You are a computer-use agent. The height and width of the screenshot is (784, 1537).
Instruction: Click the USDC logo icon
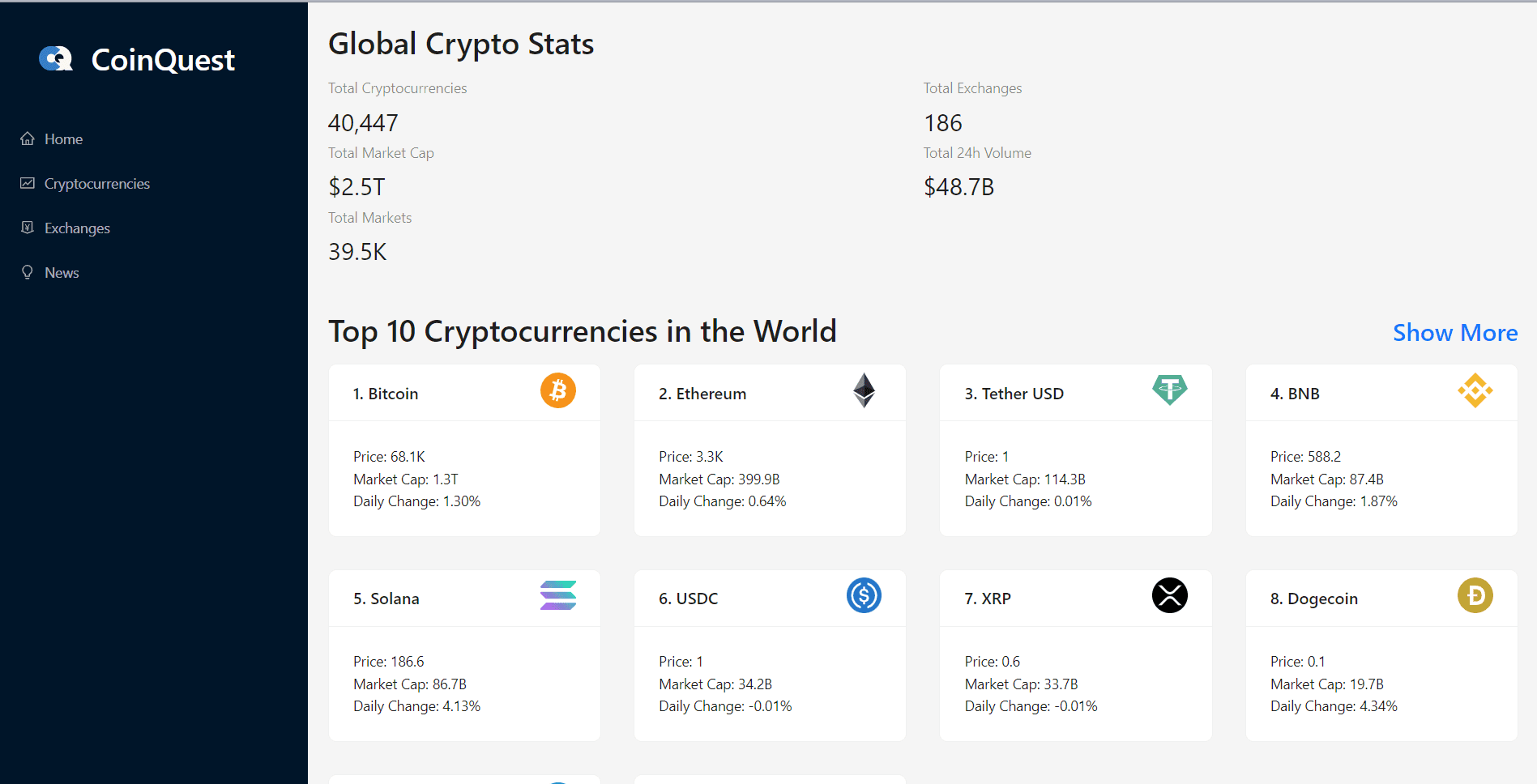tap(864, 595)
